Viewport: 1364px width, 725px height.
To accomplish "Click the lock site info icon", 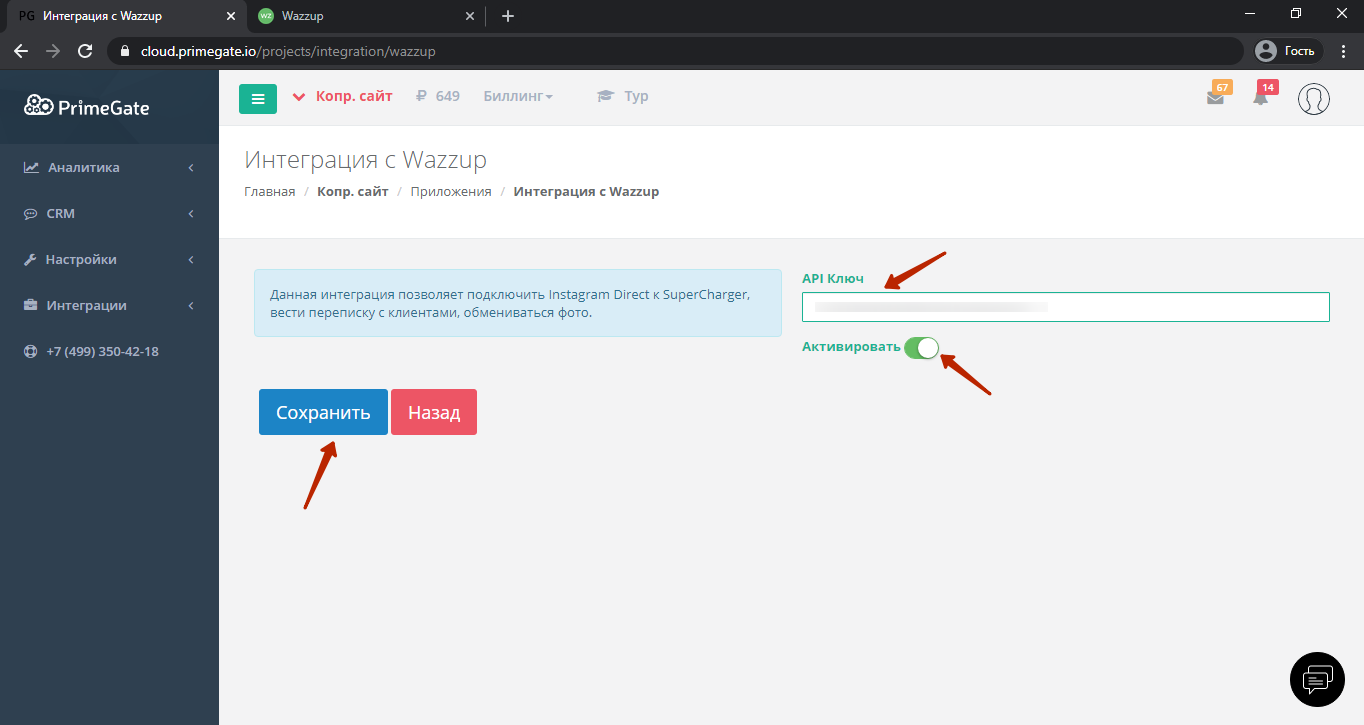I will tap(125, 51).
